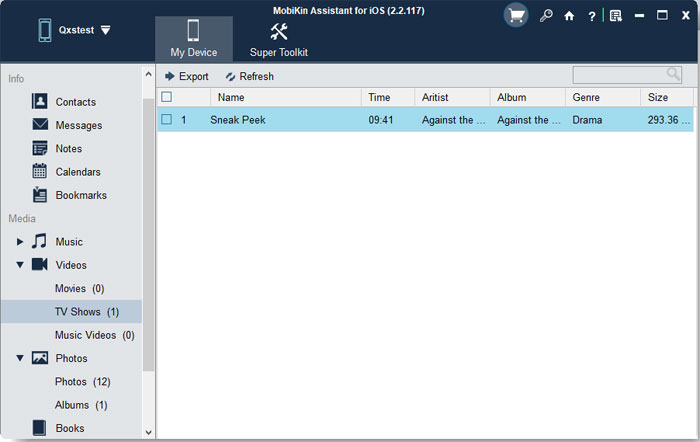Open the Books icon in sidebar
Image resolution: width=700 pixels, height=442 pixels.
click(x=40, y=428)
